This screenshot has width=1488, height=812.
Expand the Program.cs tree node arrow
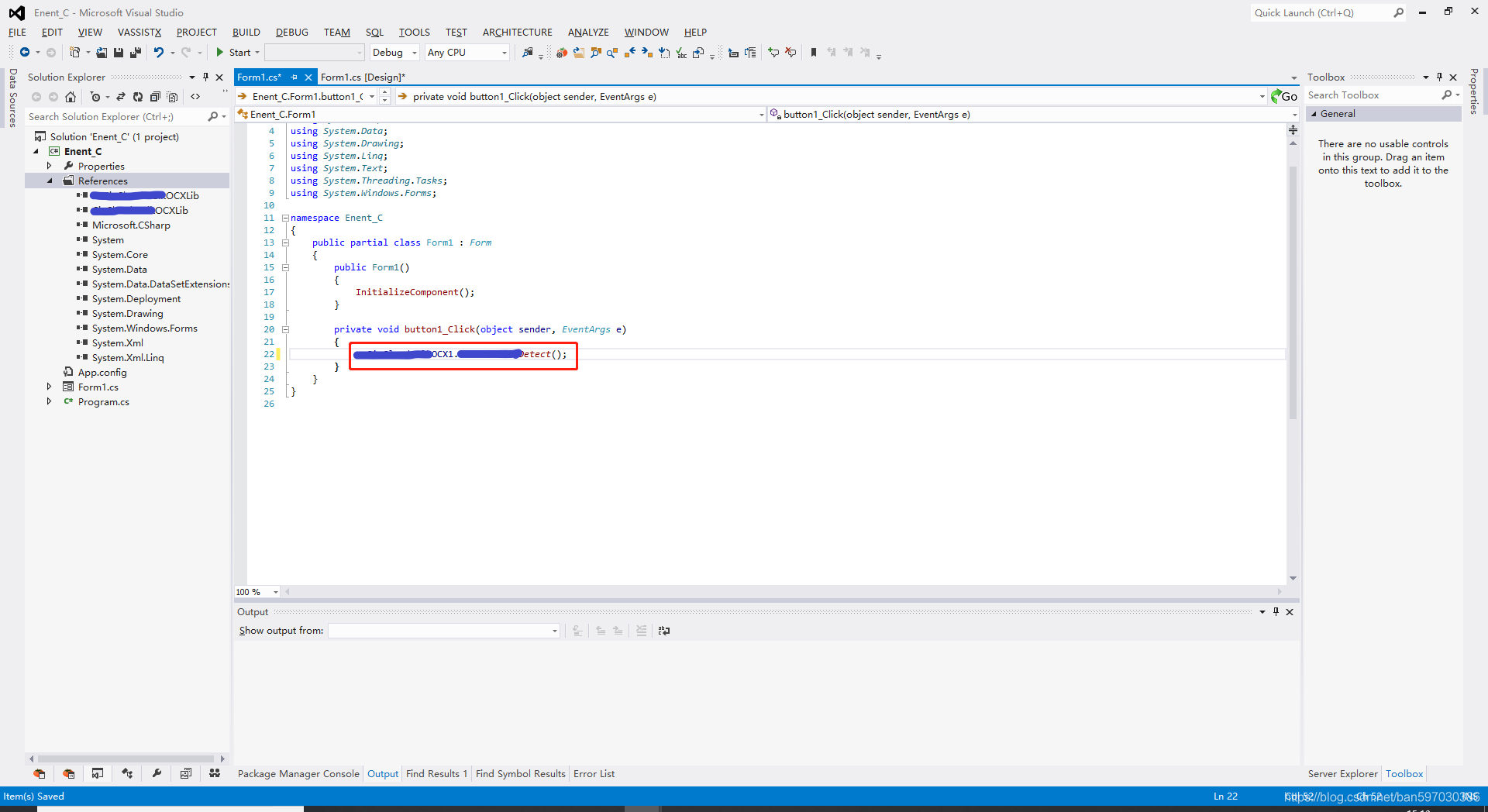tap(49, 401)
